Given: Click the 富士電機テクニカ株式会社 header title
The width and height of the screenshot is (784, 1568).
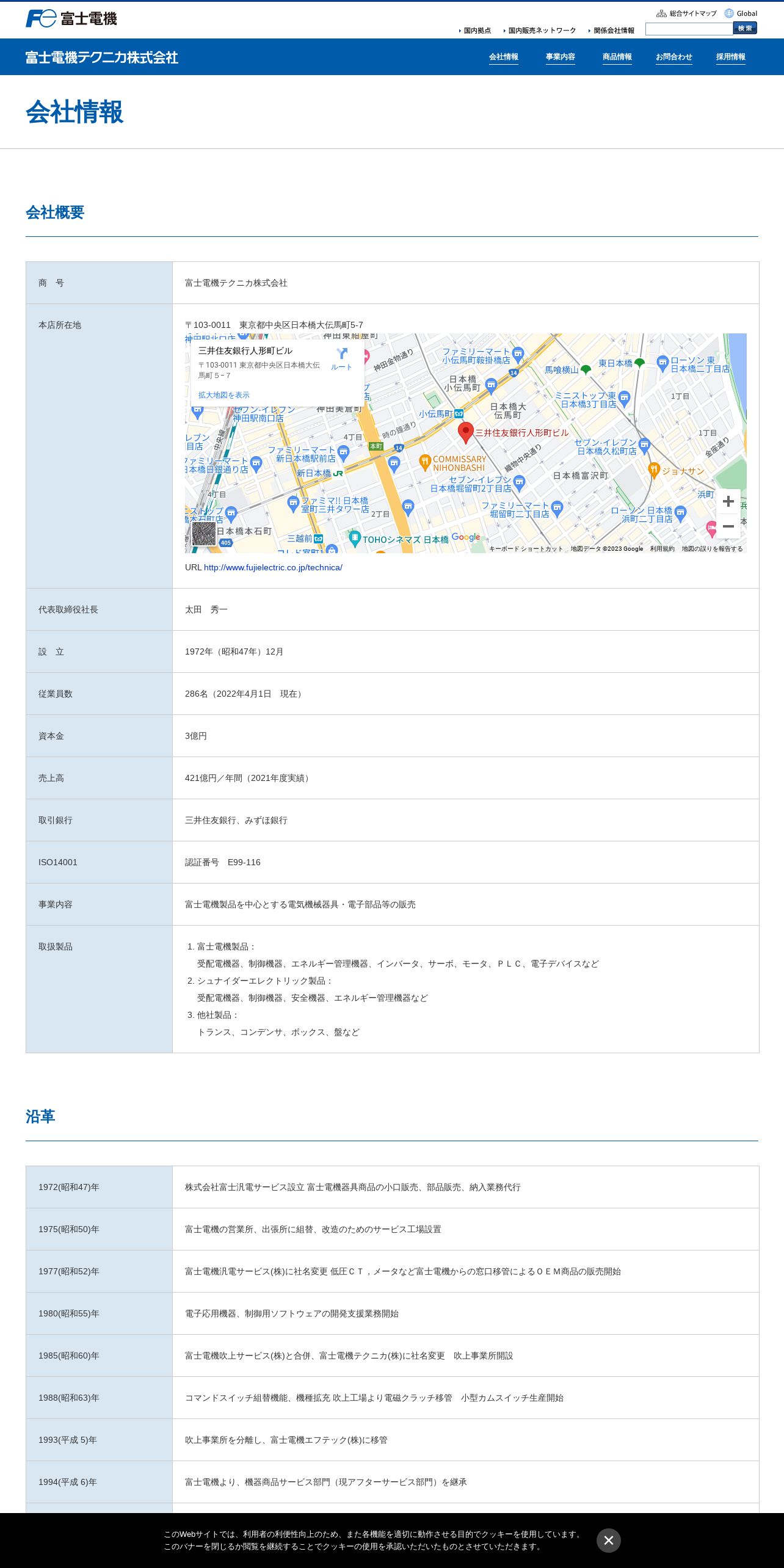Looking at the screenshot, I should pos(101,57).
